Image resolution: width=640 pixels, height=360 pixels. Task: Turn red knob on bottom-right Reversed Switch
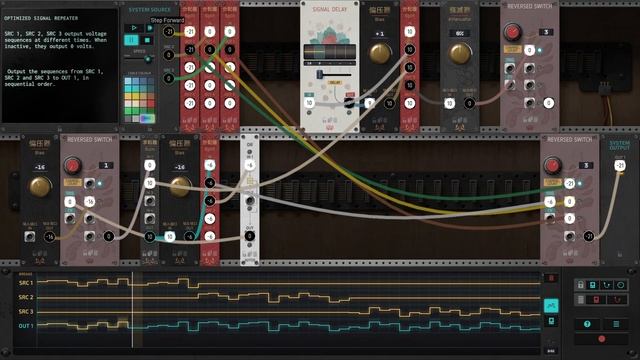tap(552, 166)
